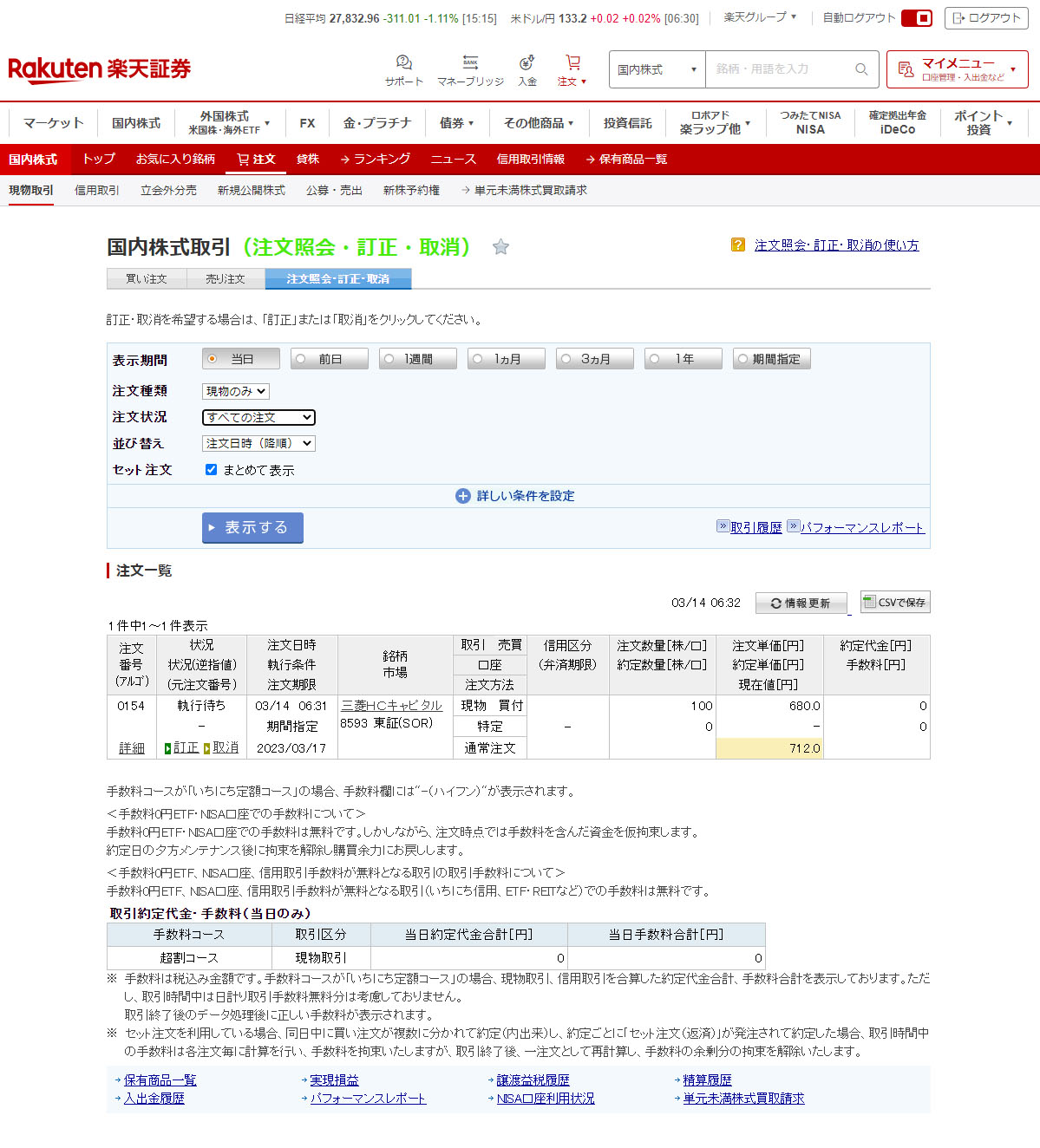Open the 注文状況 すべての注文 dropdown
This screenshot has width=1040, height=1148.
pos(258,418)
